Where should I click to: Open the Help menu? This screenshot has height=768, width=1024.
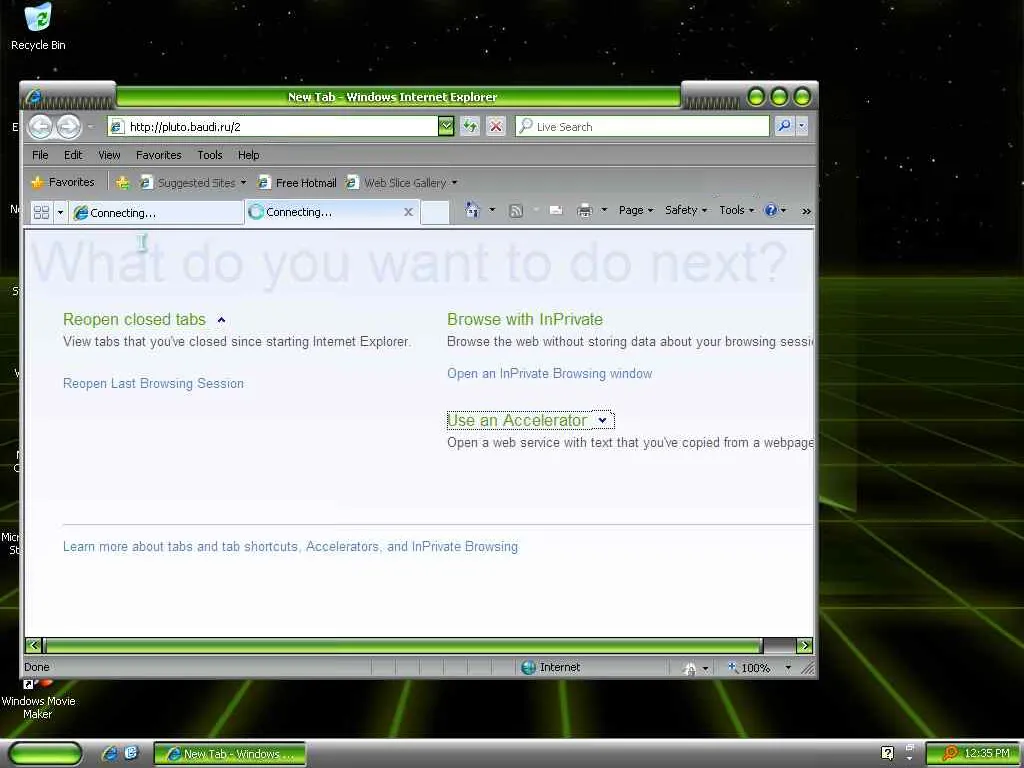click(248, 155)
